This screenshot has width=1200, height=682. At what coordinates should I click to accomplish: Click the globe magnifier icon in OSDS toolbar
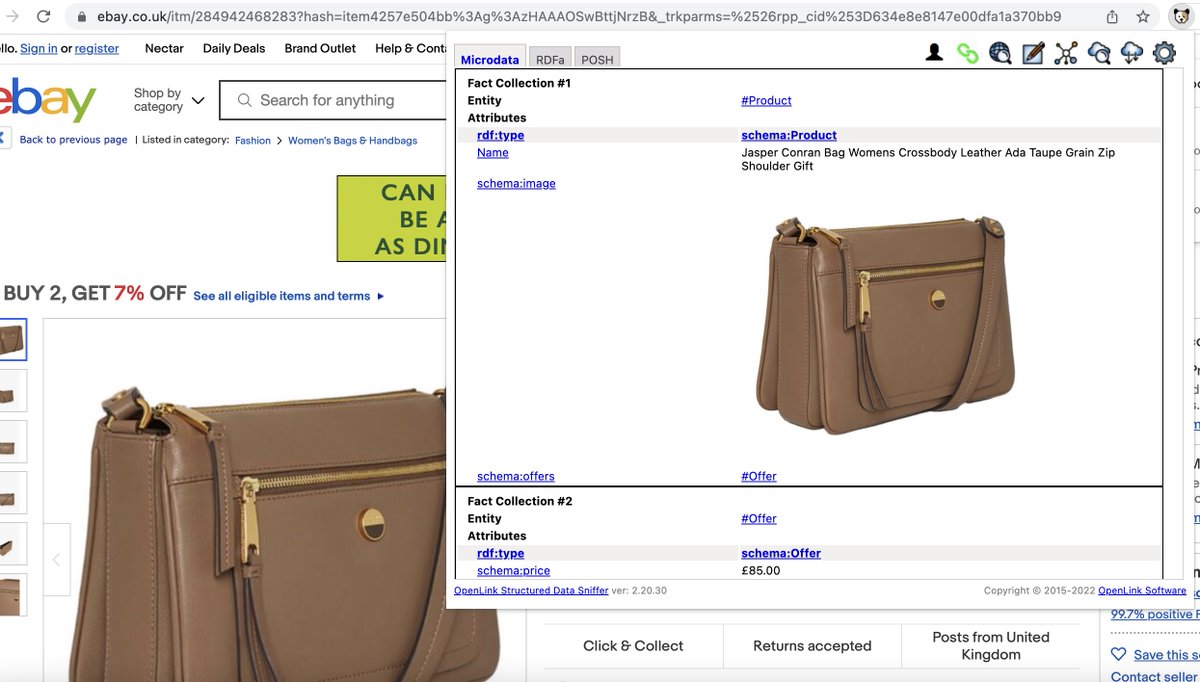(1000, 52)
